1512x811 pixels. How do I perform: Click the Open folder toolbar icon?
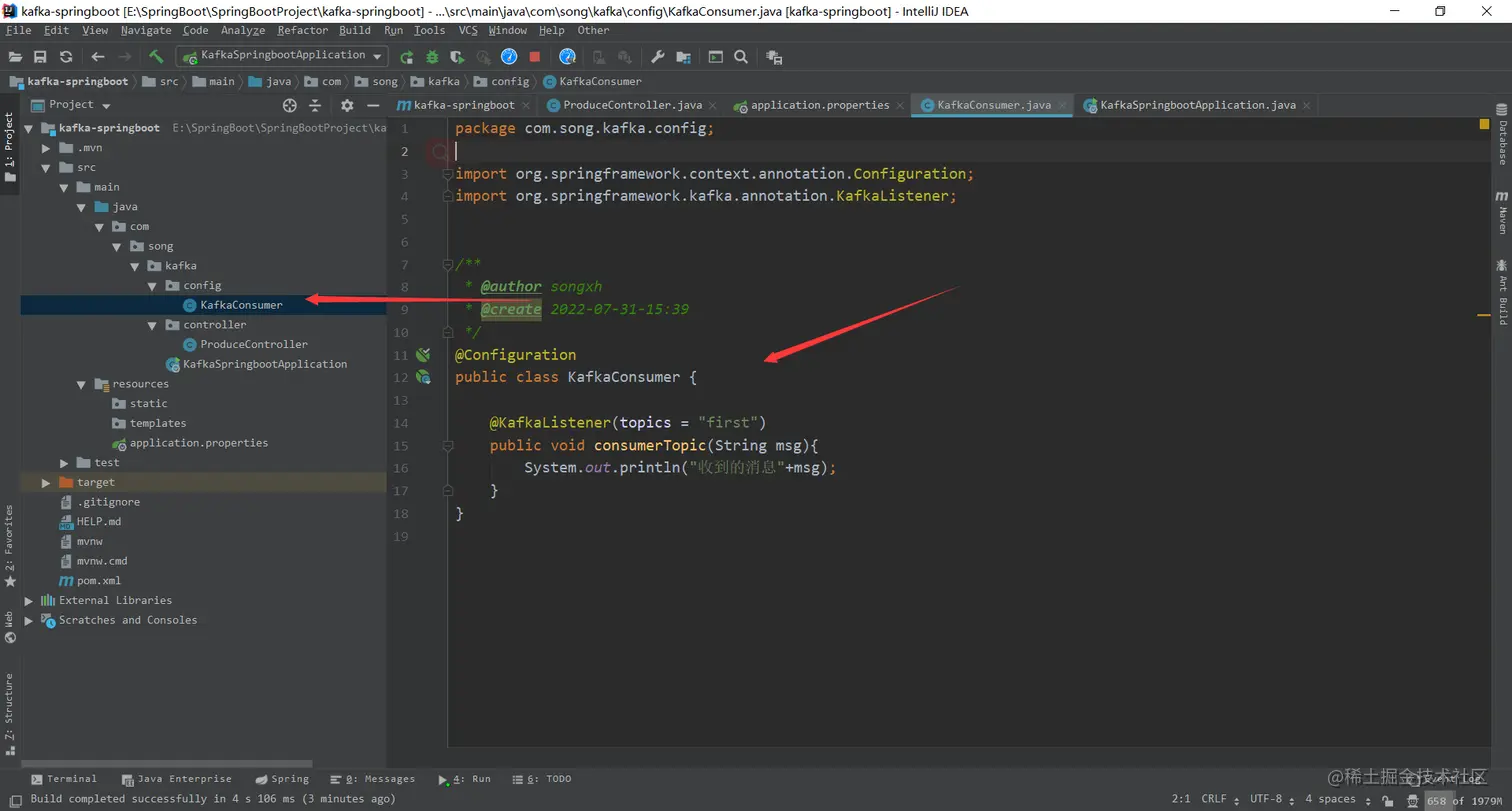[x=16, y=57]
